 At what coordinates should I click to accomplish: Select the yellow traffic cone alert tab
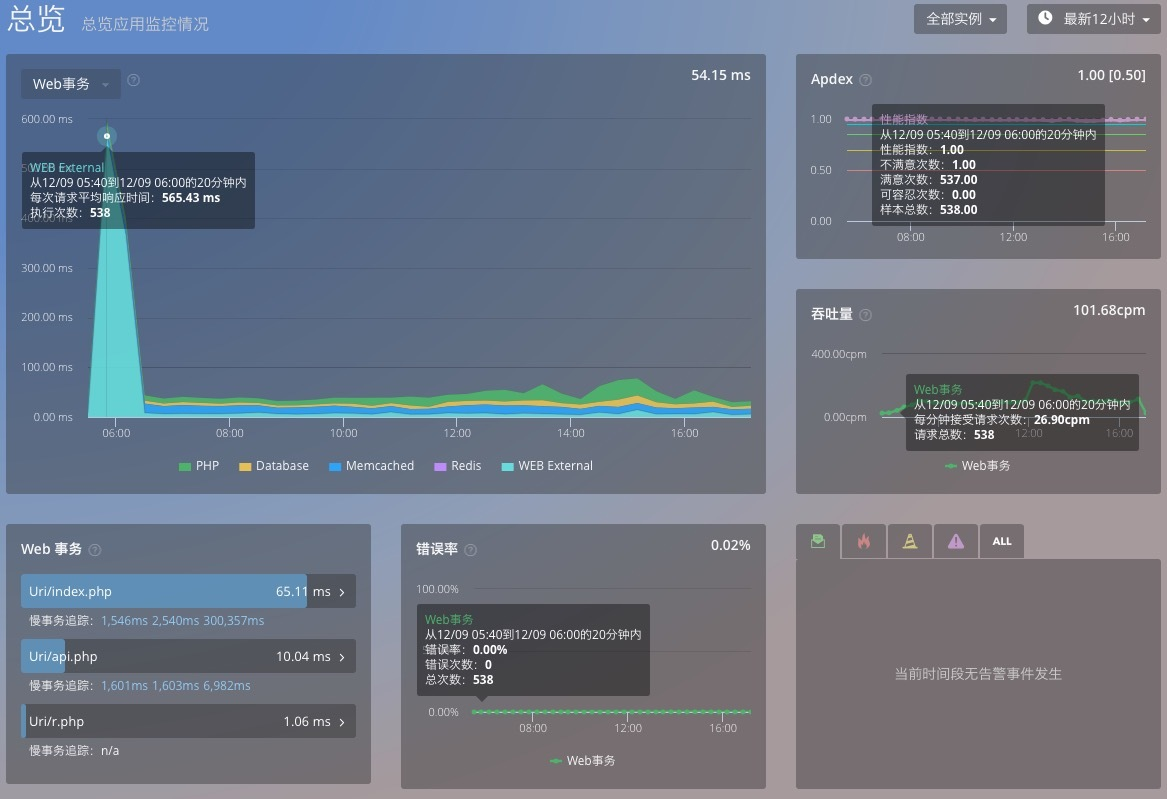(x=910, y=541)
